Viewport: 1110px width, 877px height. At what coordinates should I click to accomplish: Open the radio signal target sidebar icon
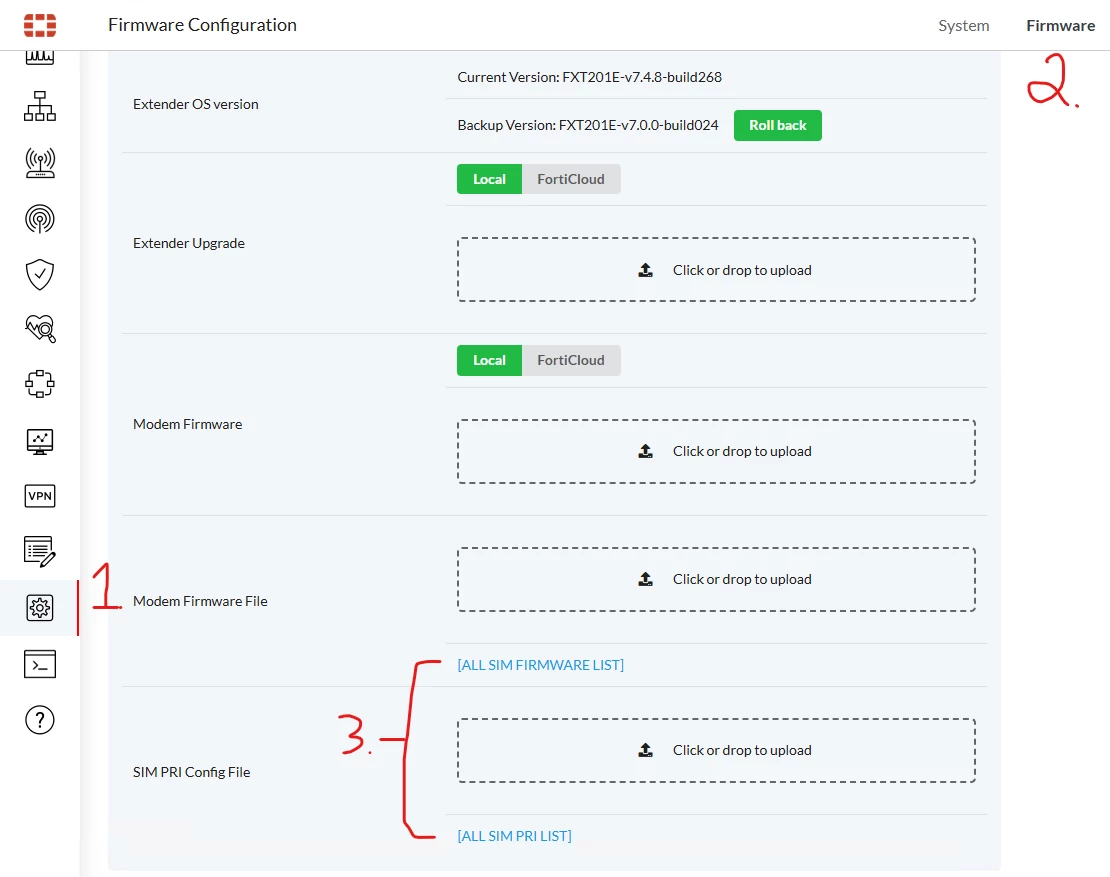coord(40,219)
